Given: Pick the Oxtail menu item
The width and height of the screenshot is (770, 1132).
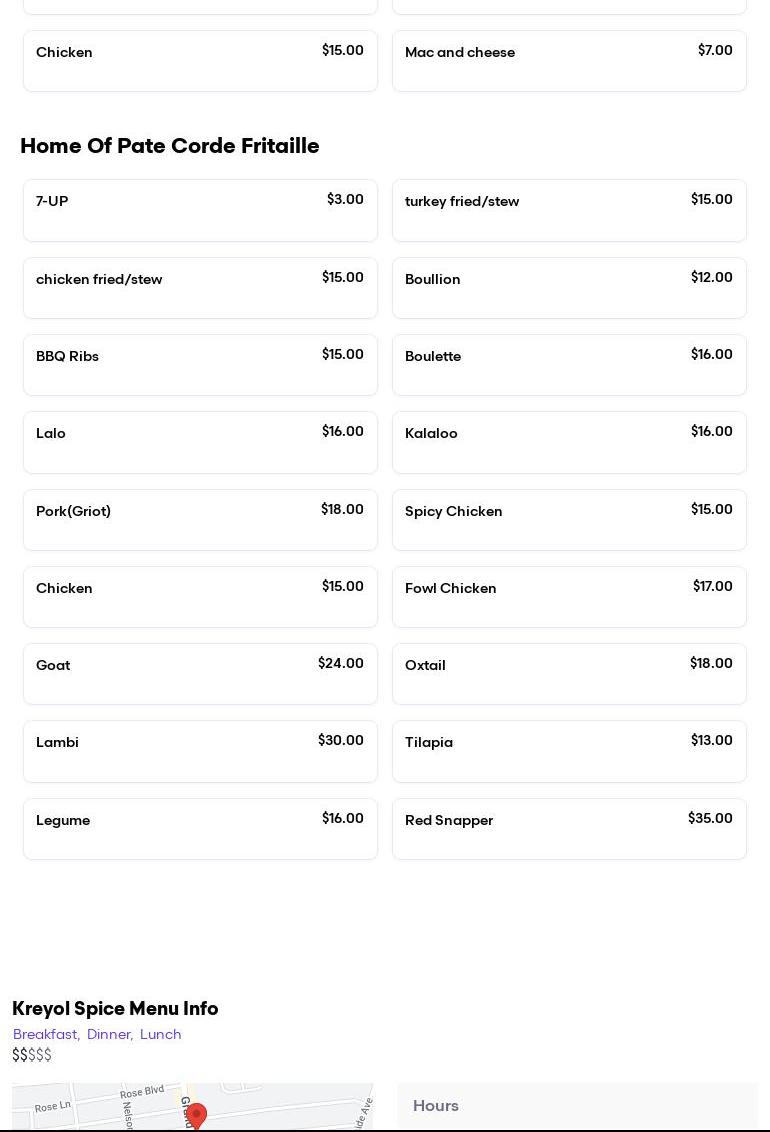Looking at the screenshot, I should click(x=569, y=674).
